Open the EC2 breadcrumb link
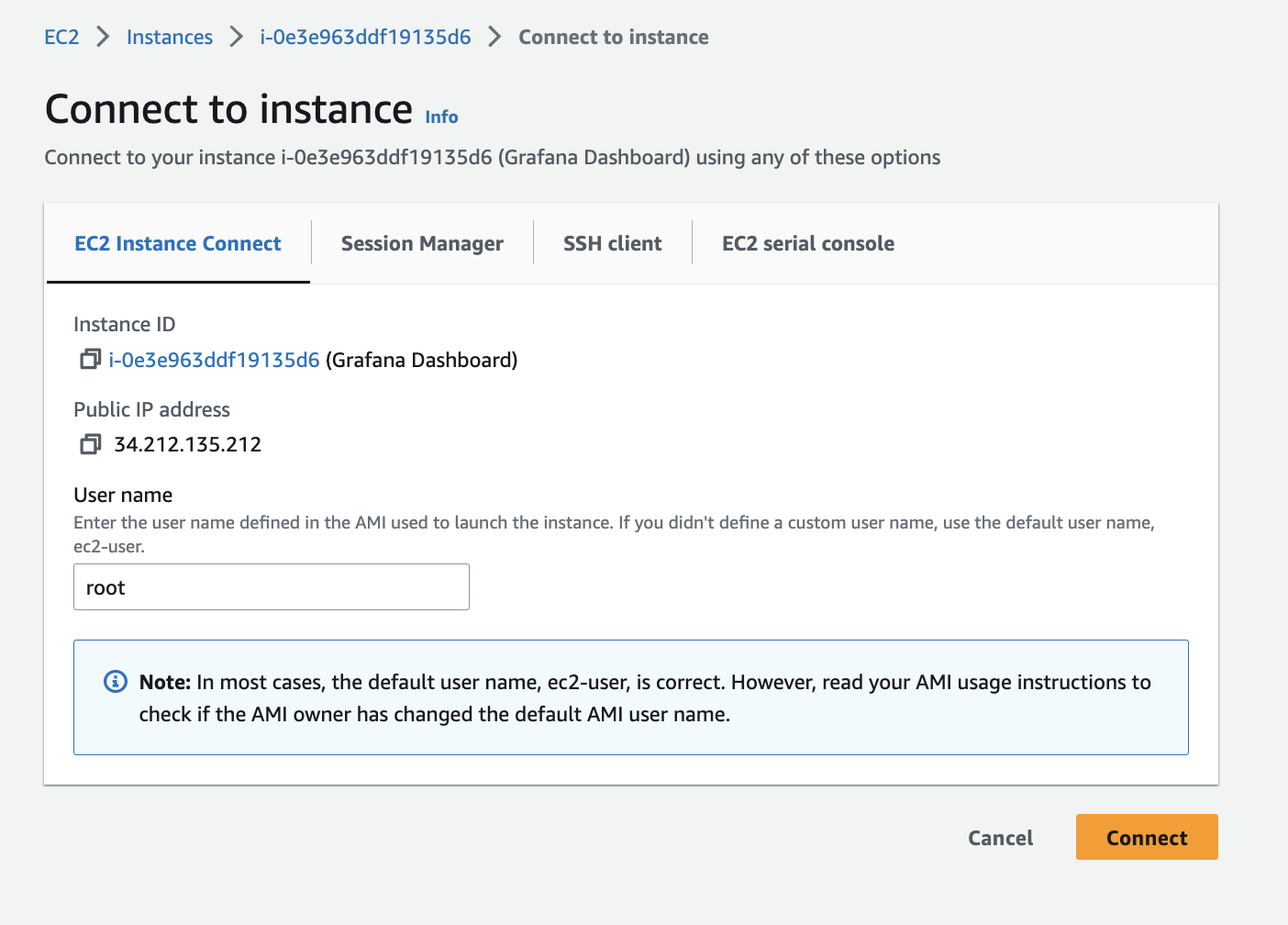Viewport: 1288px width, 925px height. [61, 37]
